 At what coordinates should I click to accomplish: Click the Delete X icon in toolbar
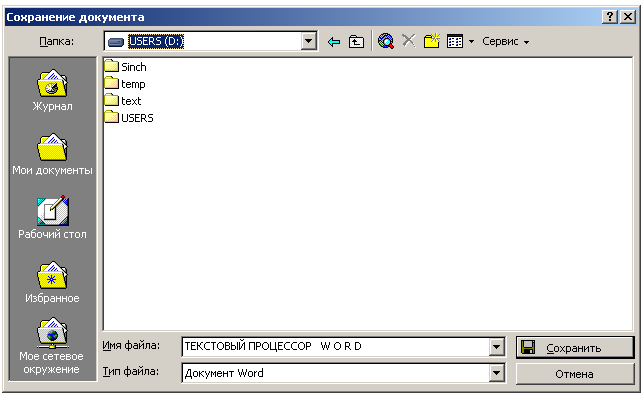(x=408, y=41)
